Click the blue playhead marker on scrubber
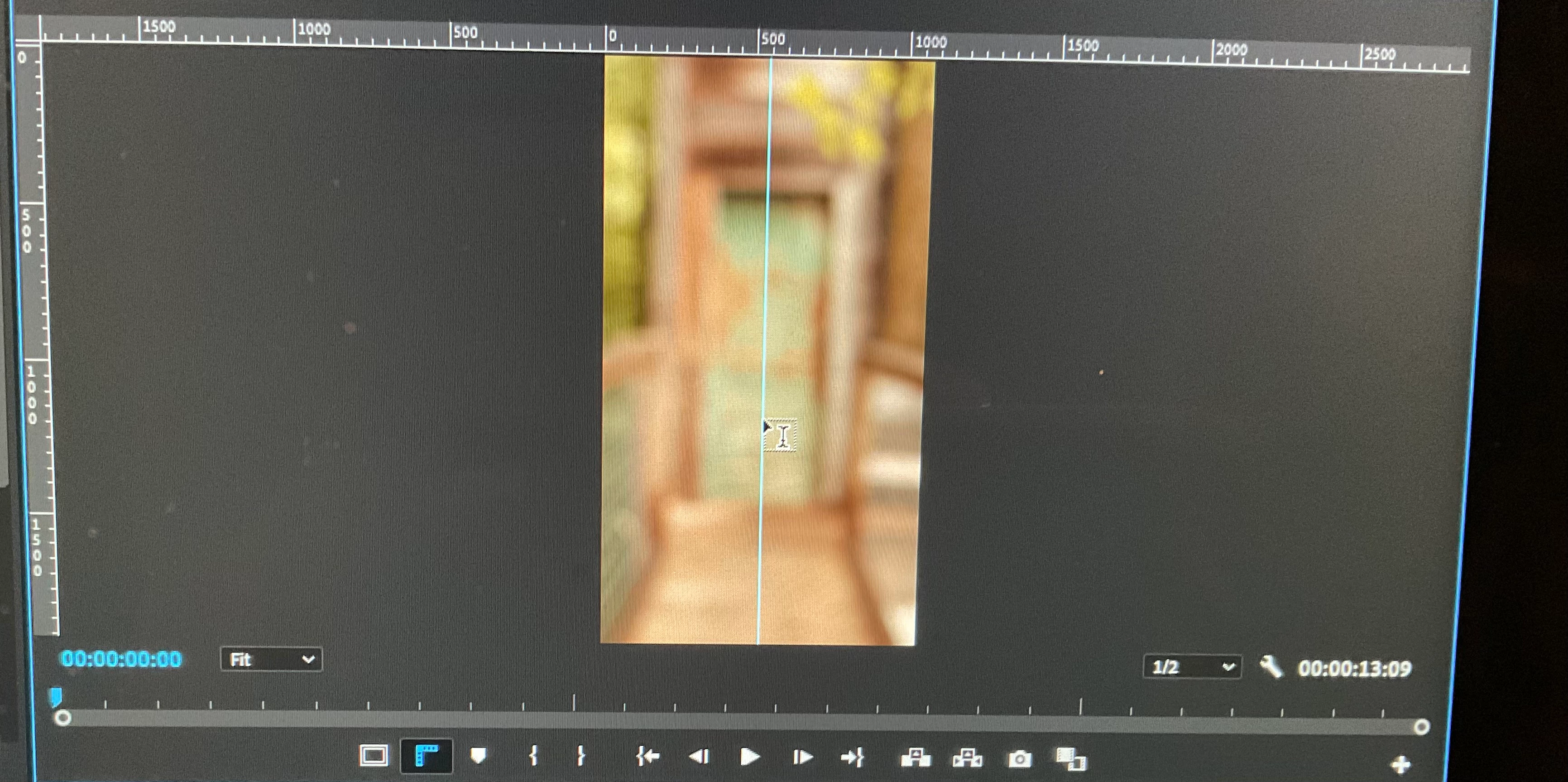The image size is (1568, 782). click(55, 696)
